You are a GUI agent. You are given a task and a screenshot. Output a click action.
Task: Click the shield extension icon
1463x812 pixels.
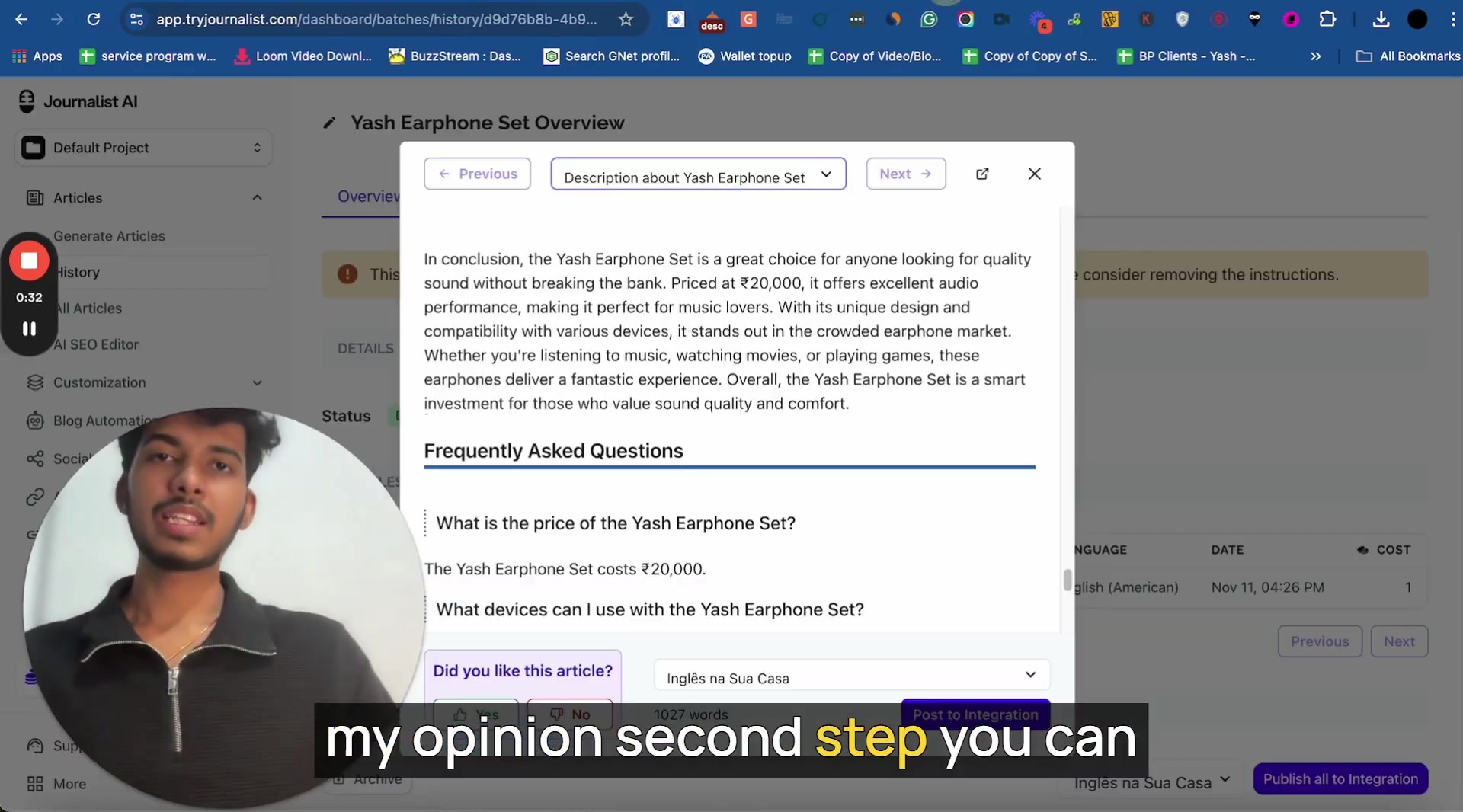coord(1182,19)
